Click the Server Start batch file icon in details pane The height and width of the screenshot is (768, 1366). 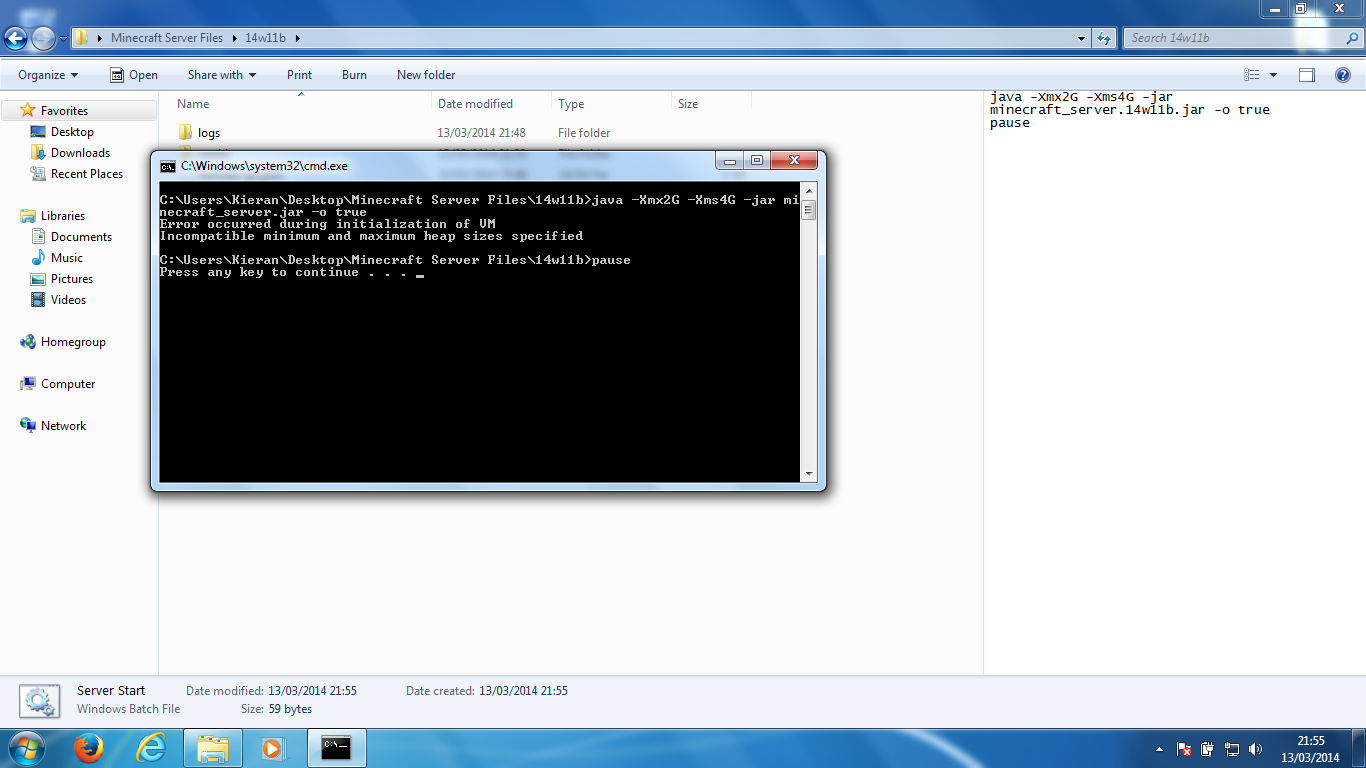tap(40, 701)
